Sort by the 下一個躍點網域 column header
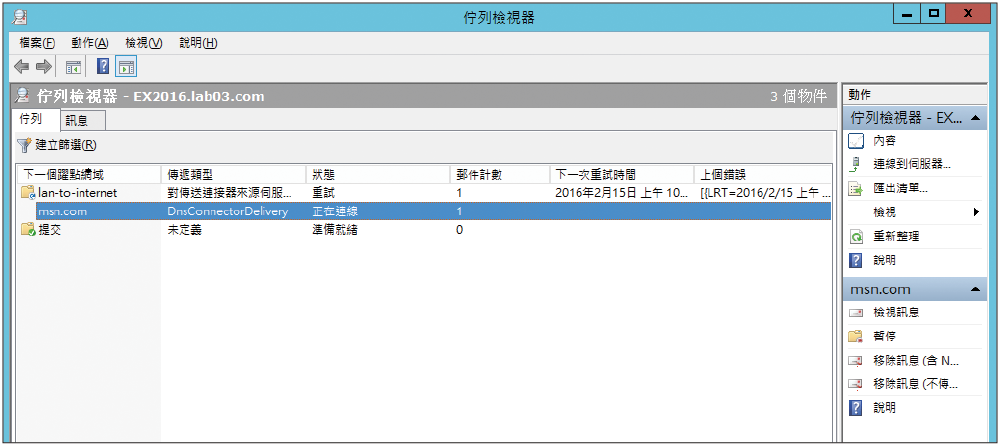 point(90,174)
